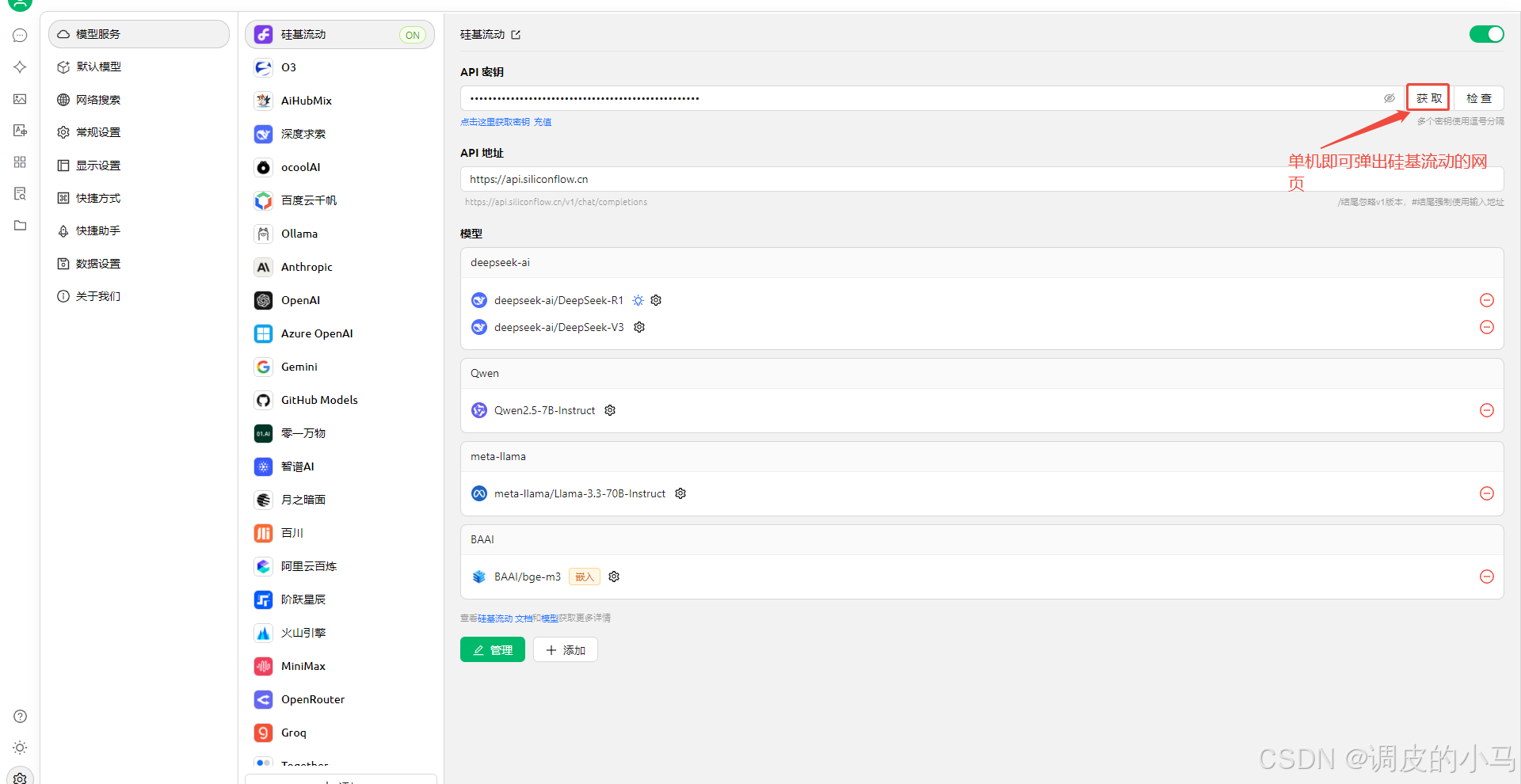The height and width of the screenshot is (784, 1521).
Task: Select the 月之暗面 provider
Action: 340,500
